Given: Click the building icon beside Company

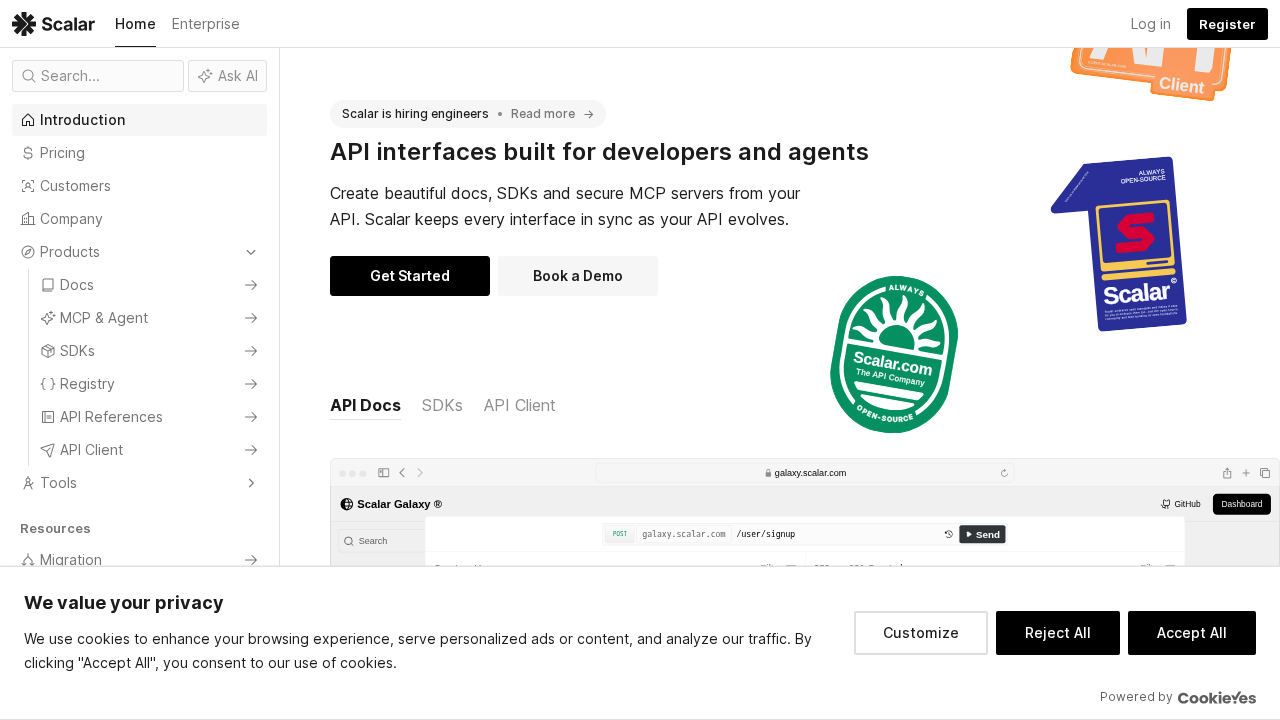Looking at the screenshot, I should coord(28,219).
